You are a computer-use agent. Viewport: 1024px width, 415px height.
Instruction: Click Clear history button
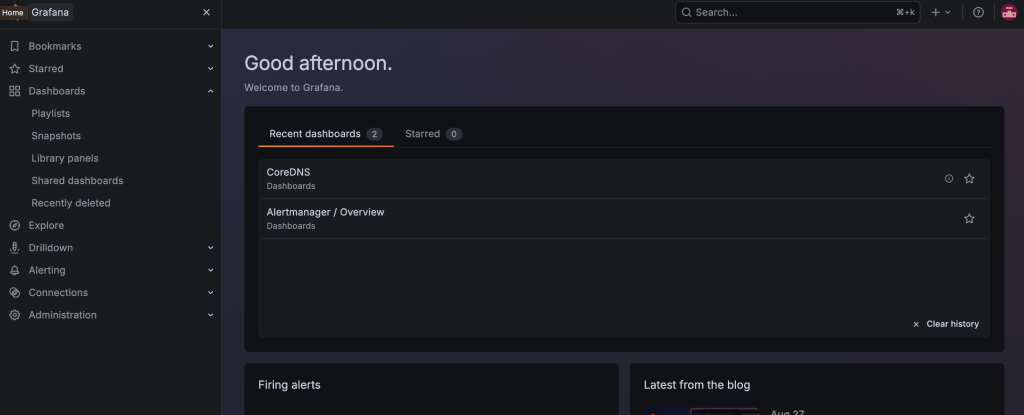(x=946, y=324)
